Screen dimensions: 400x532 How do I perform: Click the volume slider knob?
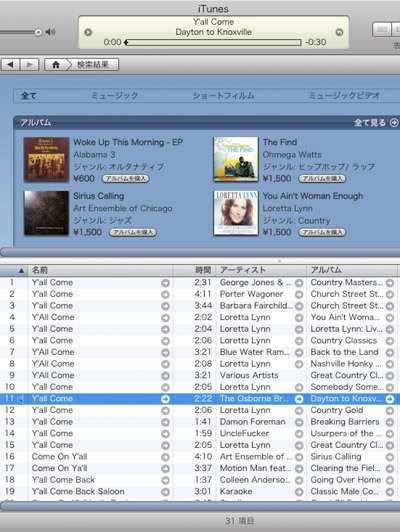coord(38,32)
